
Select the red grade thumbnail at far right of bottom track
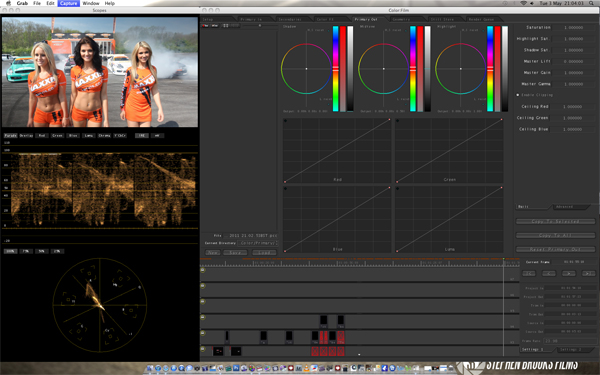(x=341, y=351)
